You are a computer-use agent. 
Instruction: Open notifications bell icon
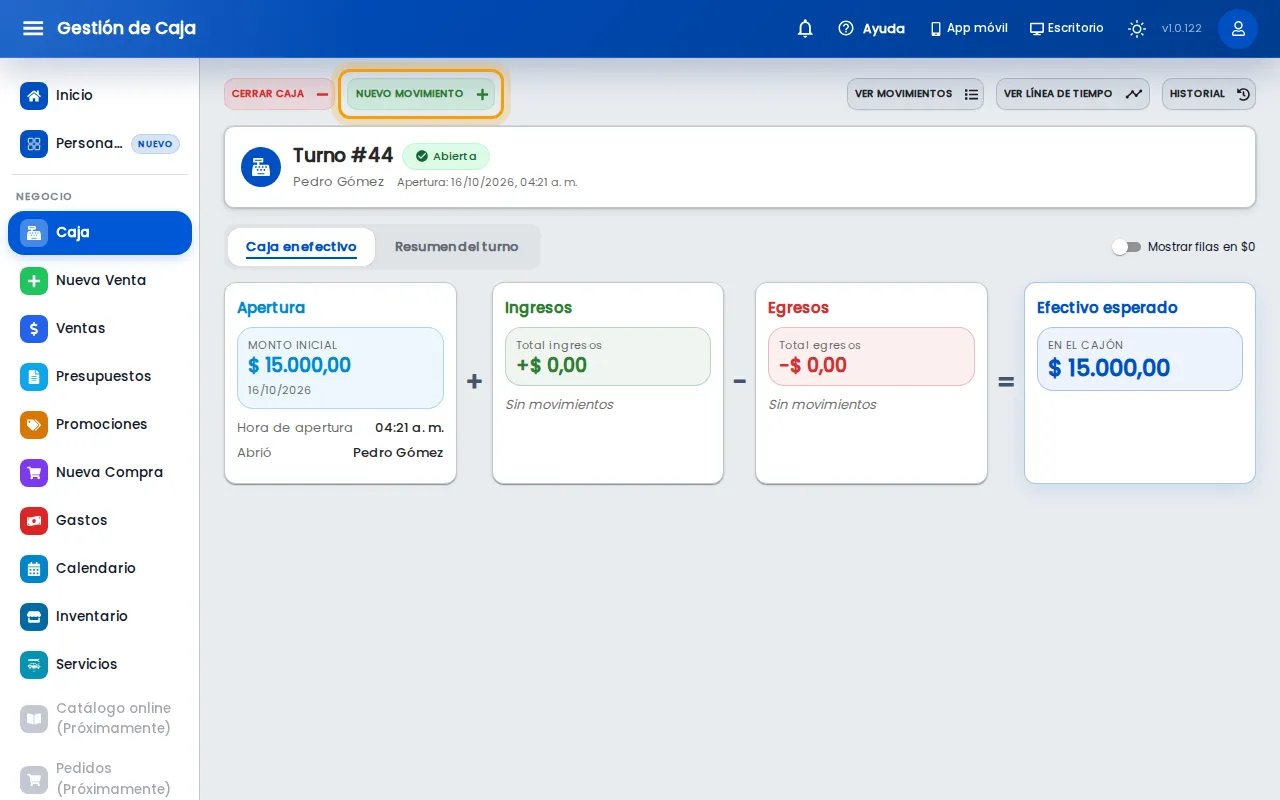pos(805,28)
